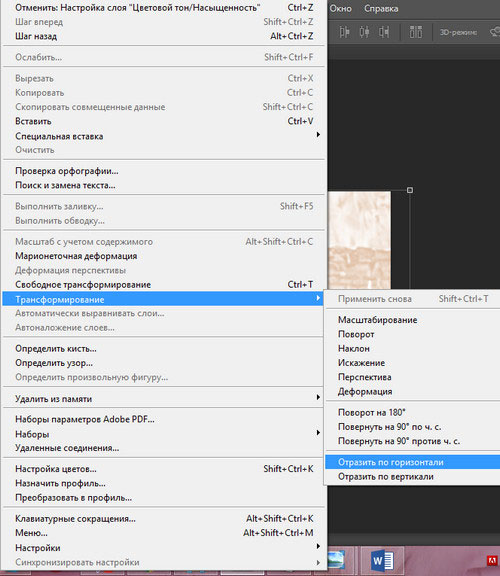Select Деформация in the transform submenu

coord(413,392)
